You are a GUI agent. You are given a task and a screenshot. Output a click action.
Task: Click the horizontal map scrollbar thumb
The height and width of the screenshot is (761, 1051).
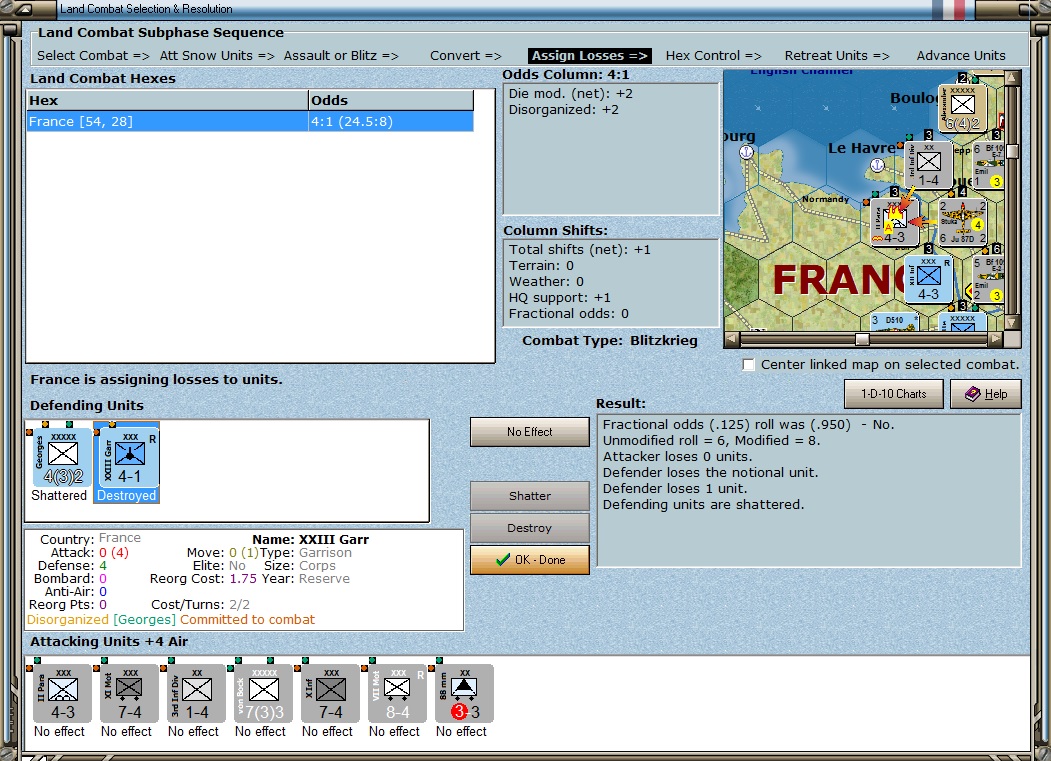click(861, 339)
